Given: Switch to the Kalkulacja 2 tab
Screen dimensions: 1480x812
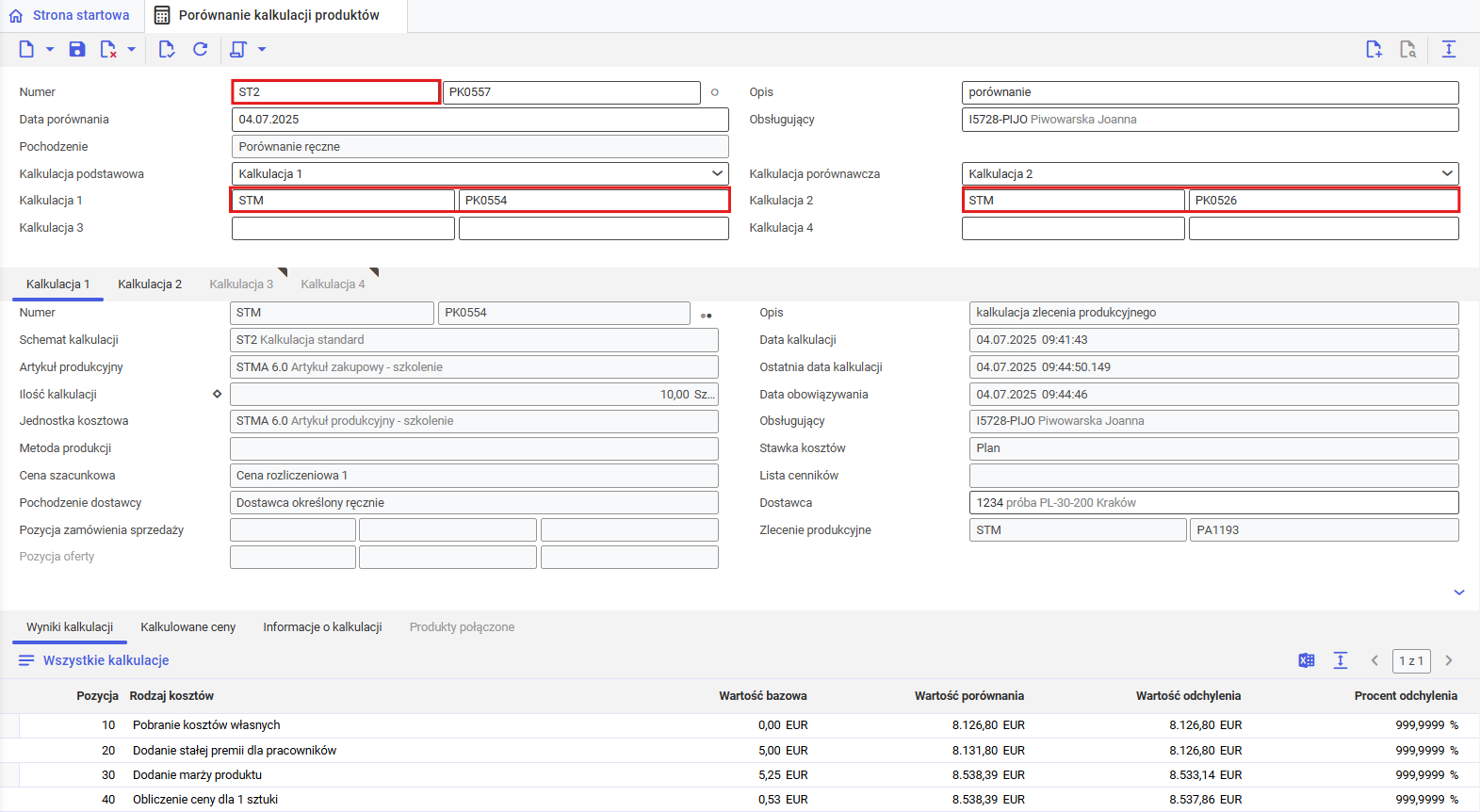Looking at the screenshot, I should point(150,284).
